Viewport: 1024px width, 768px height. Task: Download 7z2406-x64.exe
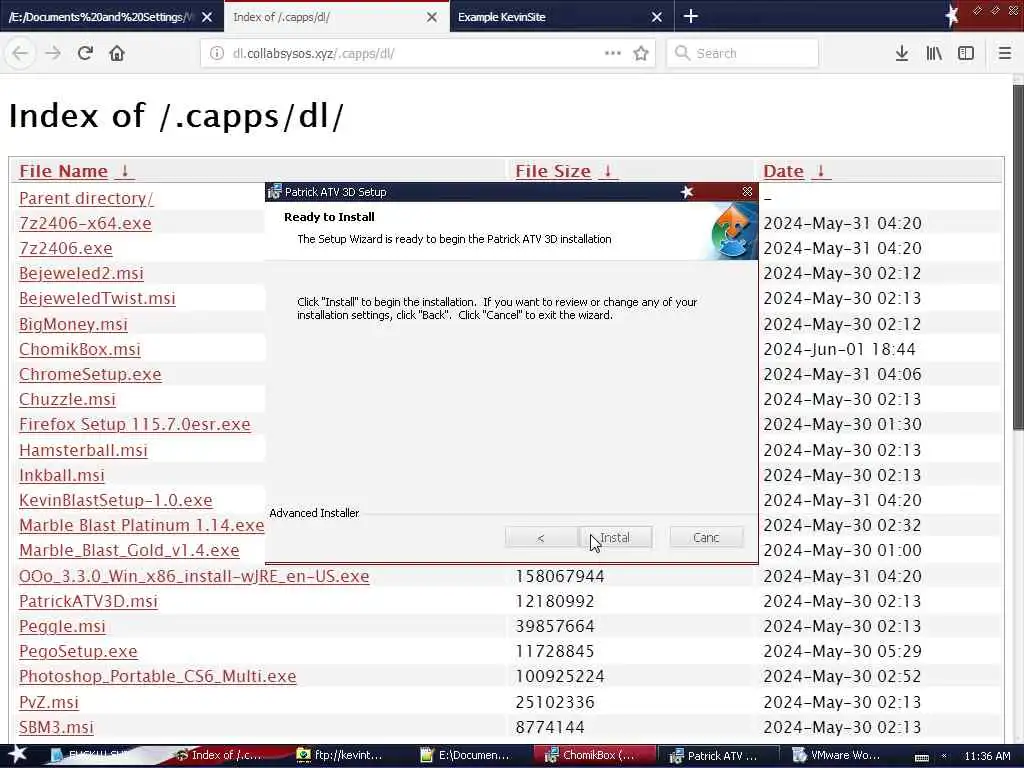pyautogui.click(x=85, y=223)
